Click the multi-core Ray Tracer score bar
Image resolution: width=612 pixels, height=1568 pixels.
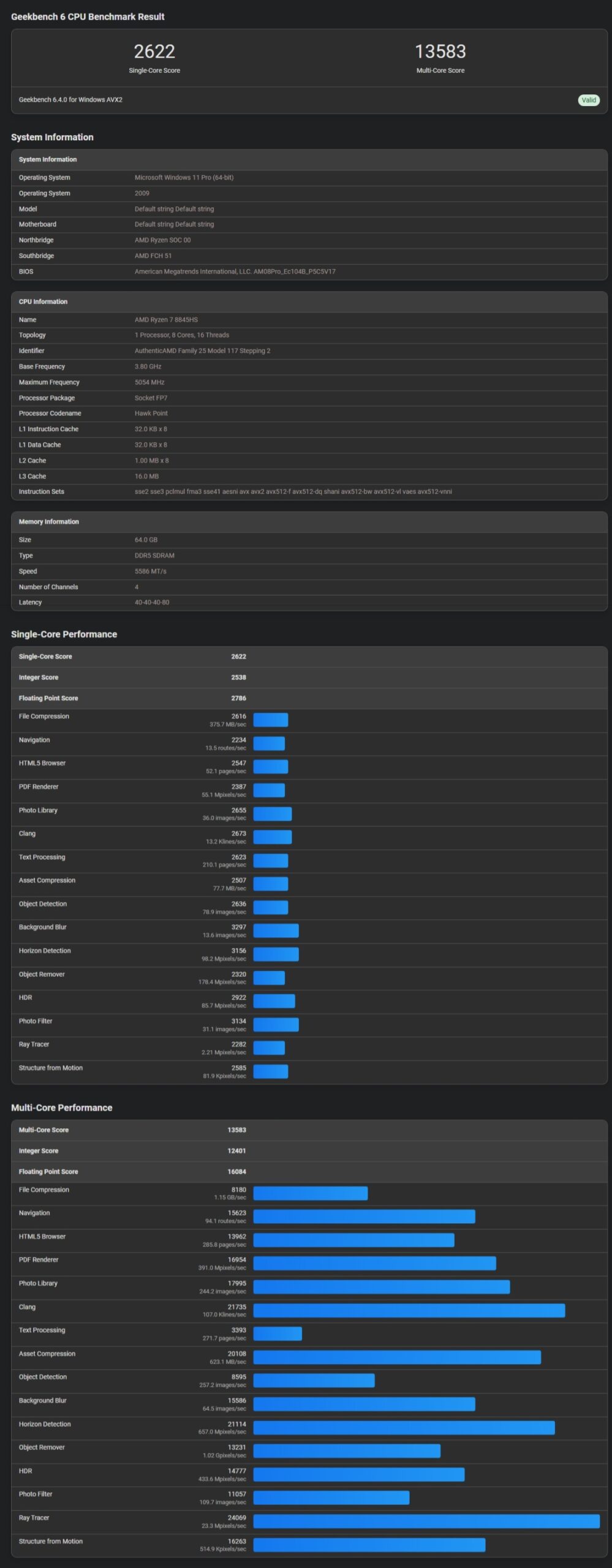pos(426,1521)
